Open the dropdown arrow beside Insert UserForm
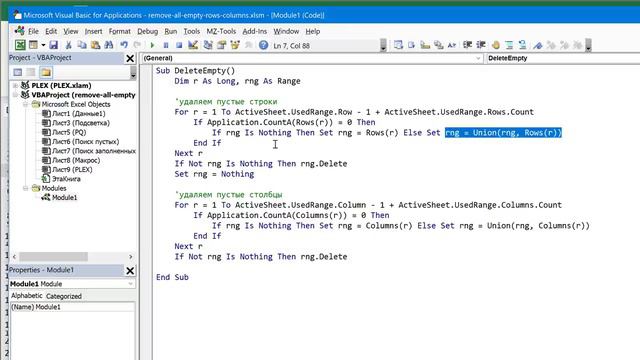The height and width of the screenshot is (360, 640). click(x=43, y=45)
